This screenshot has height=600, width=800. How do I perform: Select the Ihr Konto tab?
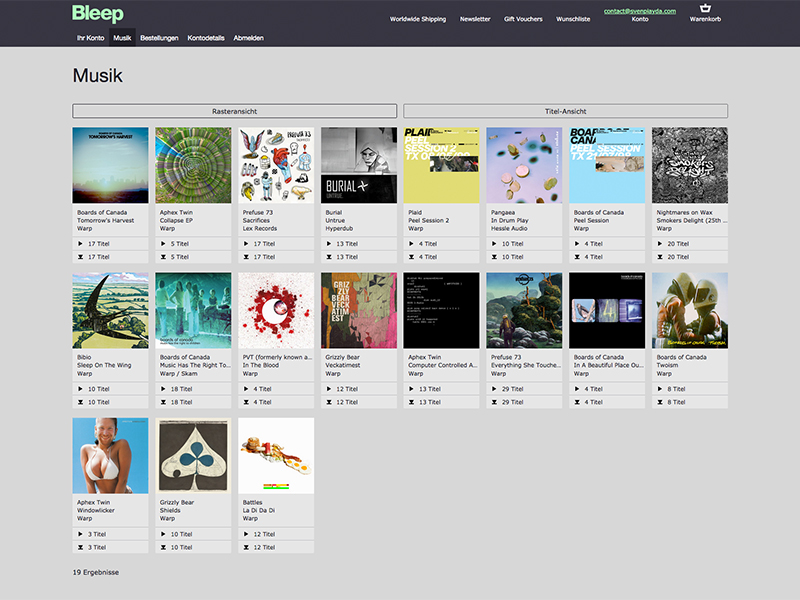[90, 38]
